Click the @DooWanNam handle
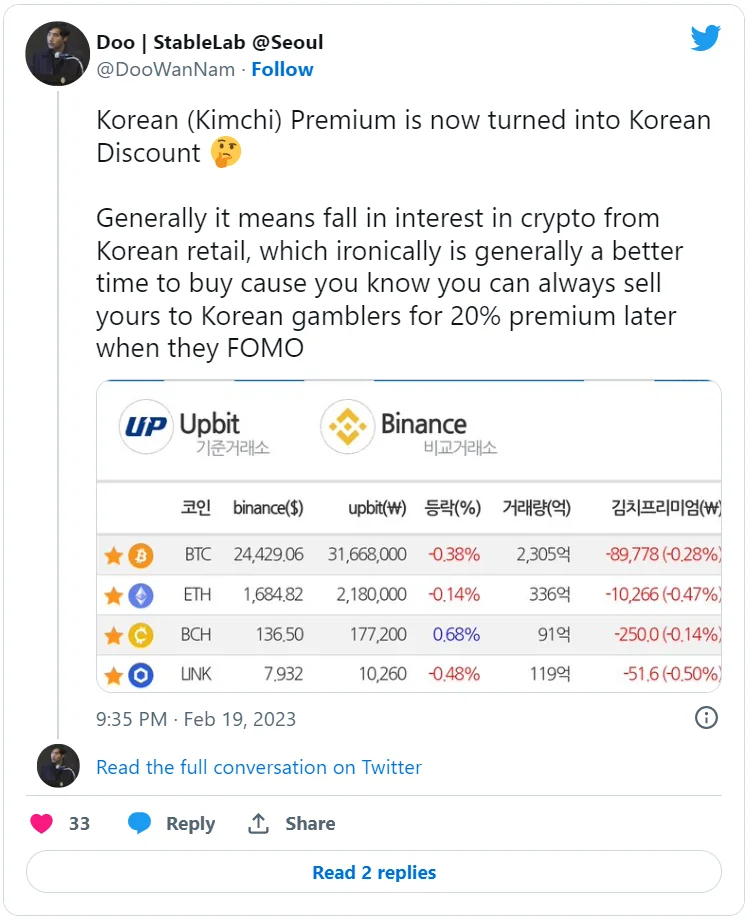 [166, 69]
